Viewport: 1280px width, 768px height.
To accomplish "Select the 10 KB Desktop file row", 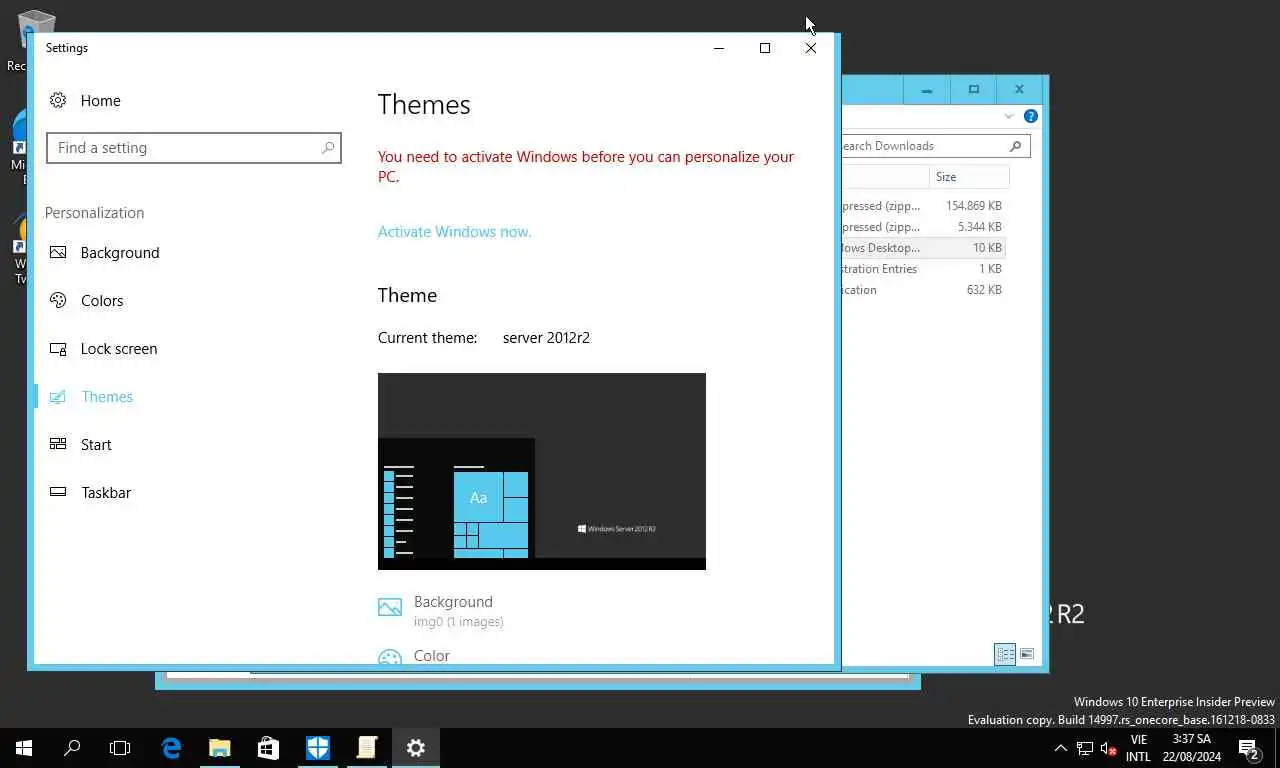I will (x=922, y=248).
